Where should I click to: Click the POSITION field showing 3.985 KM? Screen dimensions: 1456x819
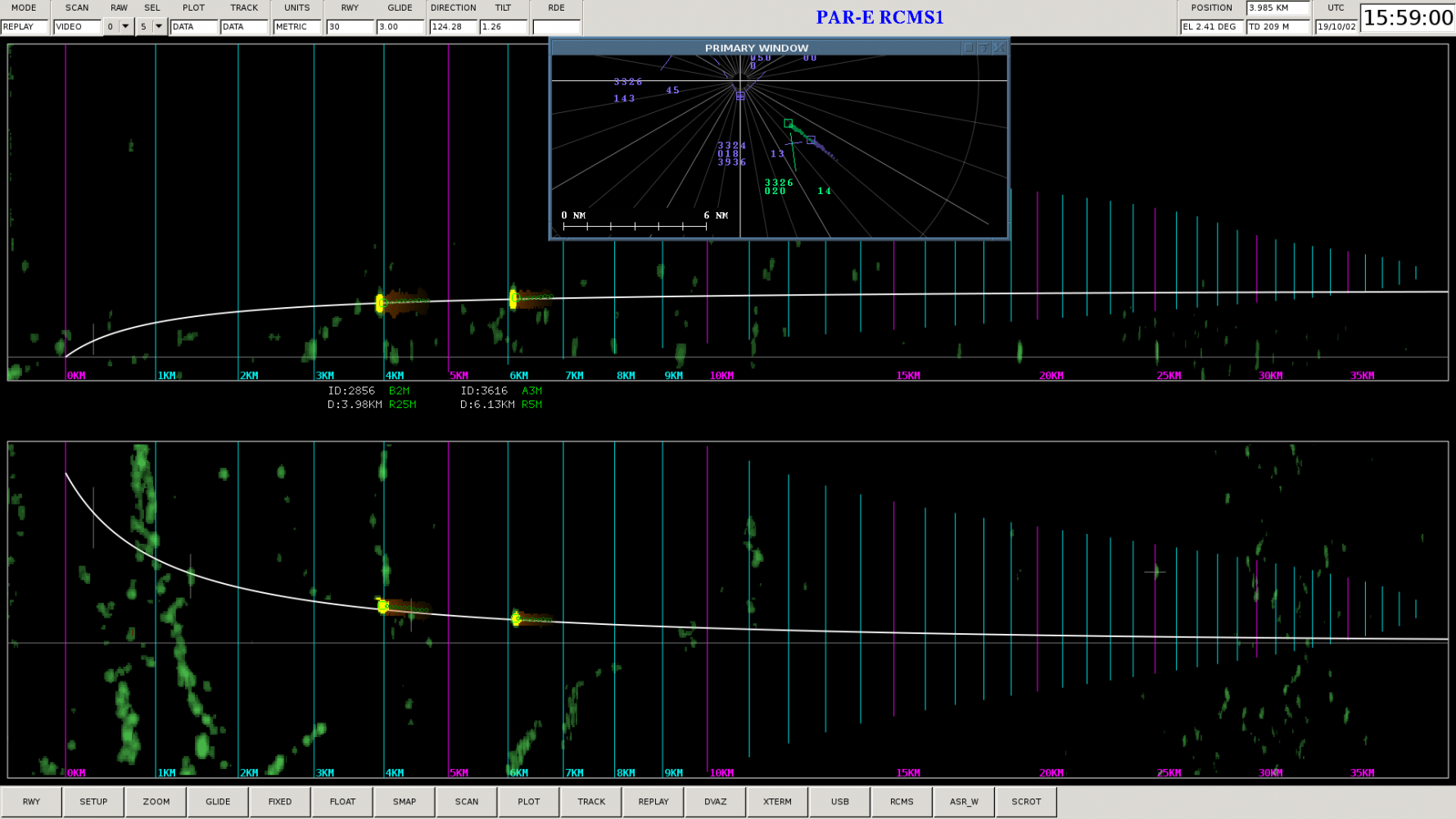1277,7
